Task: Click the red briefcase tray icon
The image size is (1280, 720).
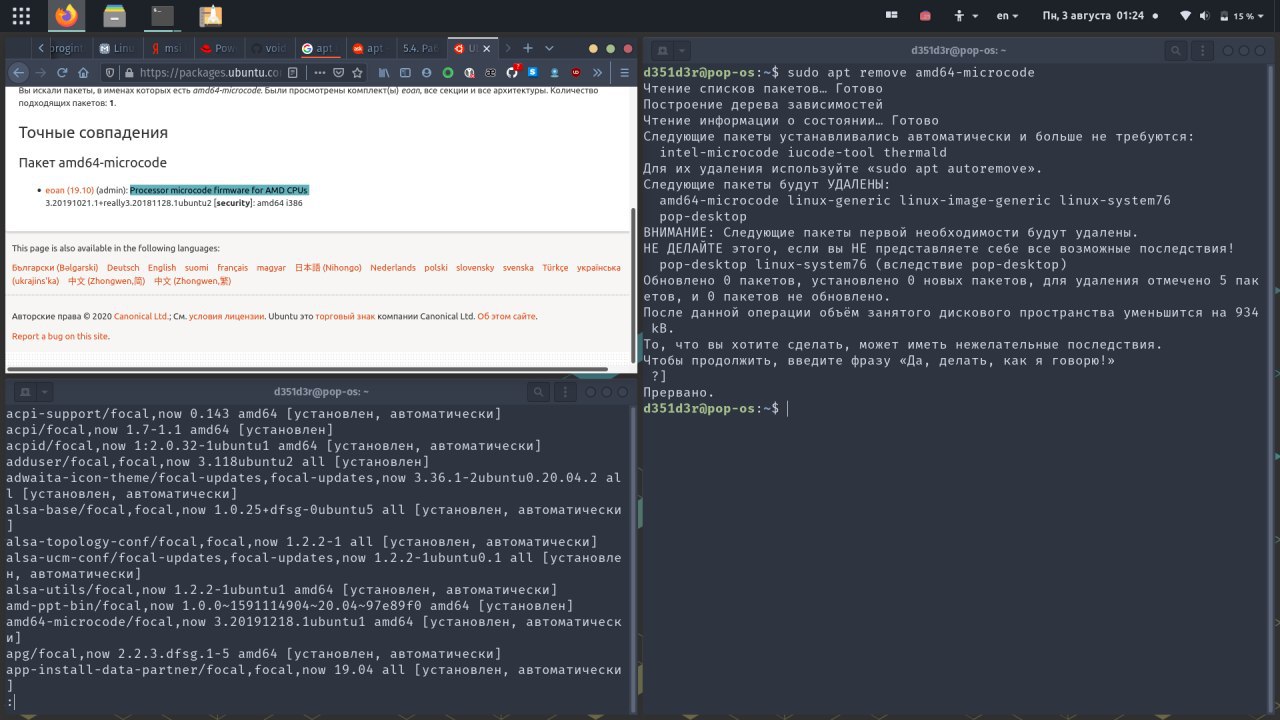Action: [925, 16]
